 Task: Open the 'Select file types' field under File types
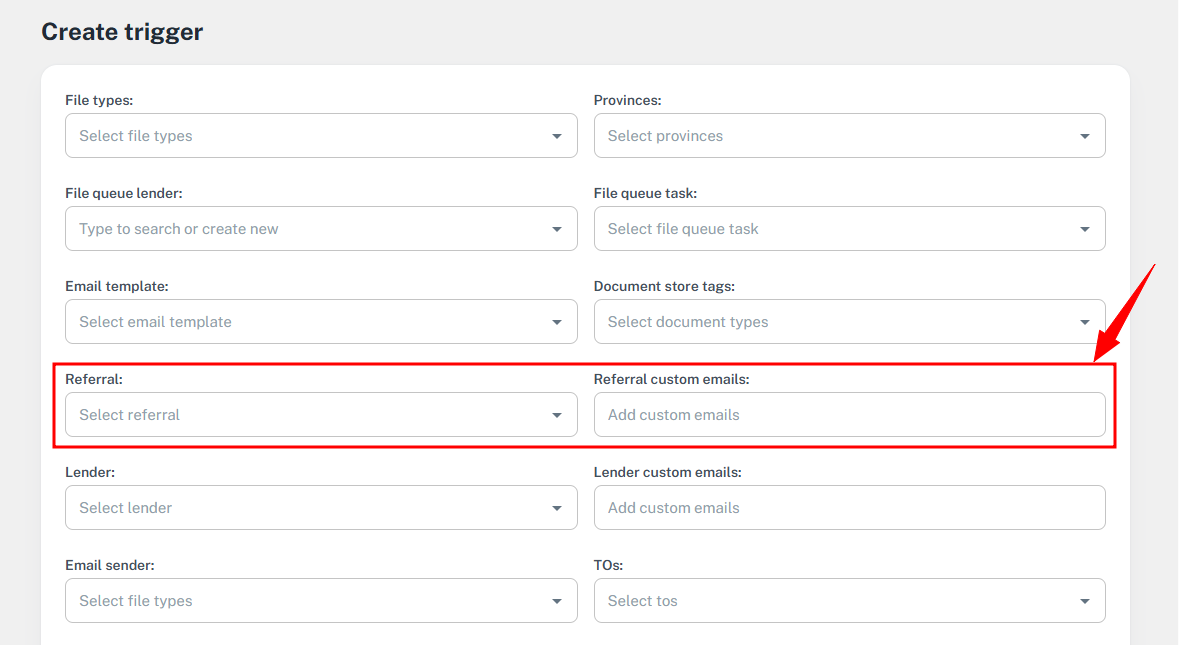(x=300, y=136)
